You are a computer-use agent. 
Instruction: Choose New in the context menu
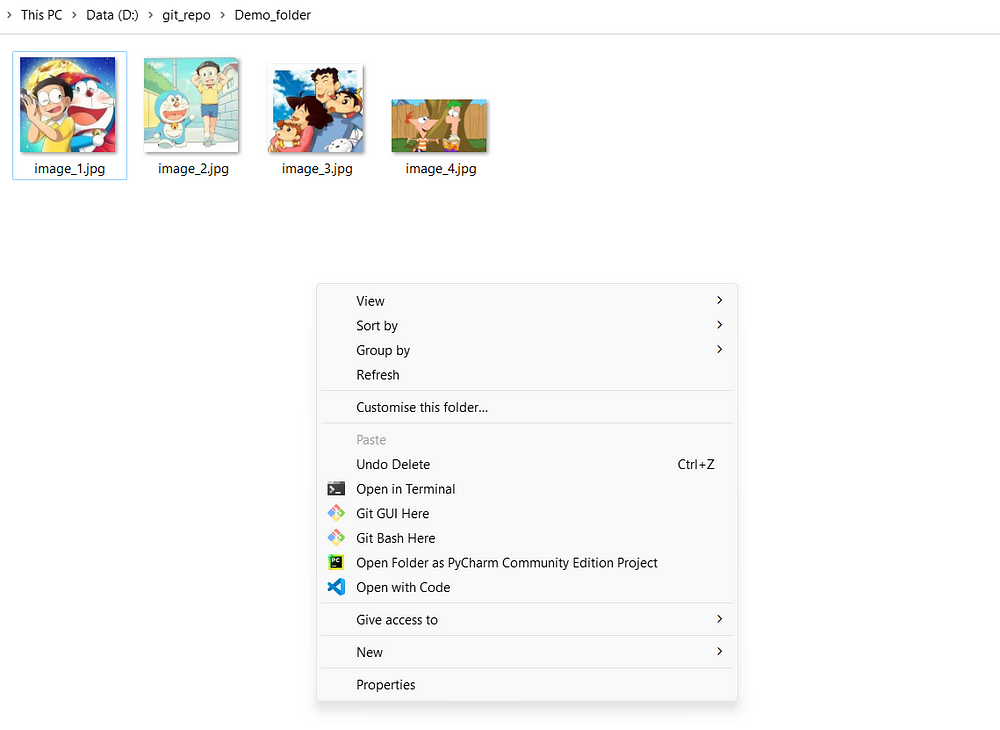(x=527, y=652)
